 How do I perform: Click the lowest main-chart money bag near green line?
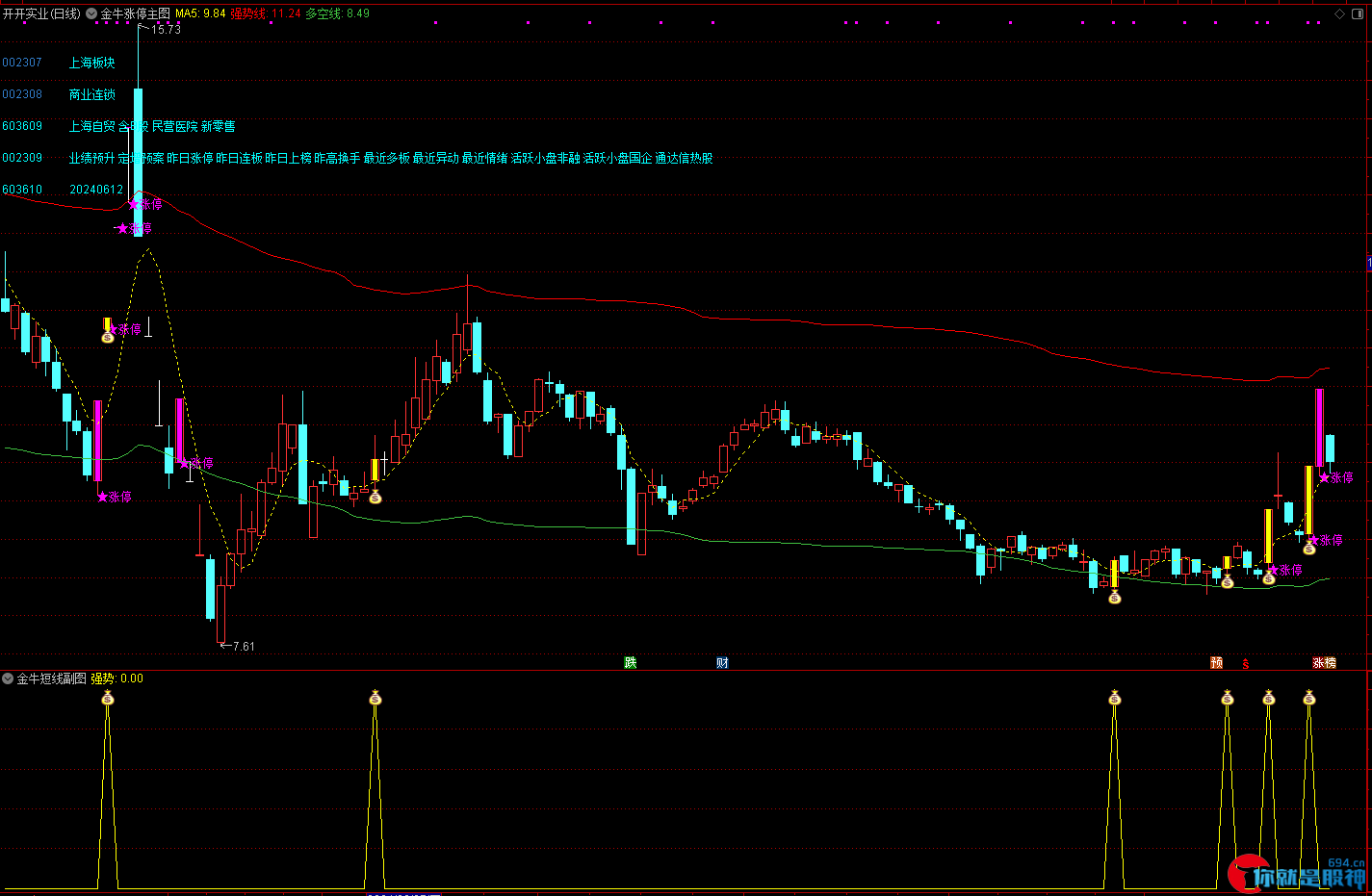[1115, 598]
